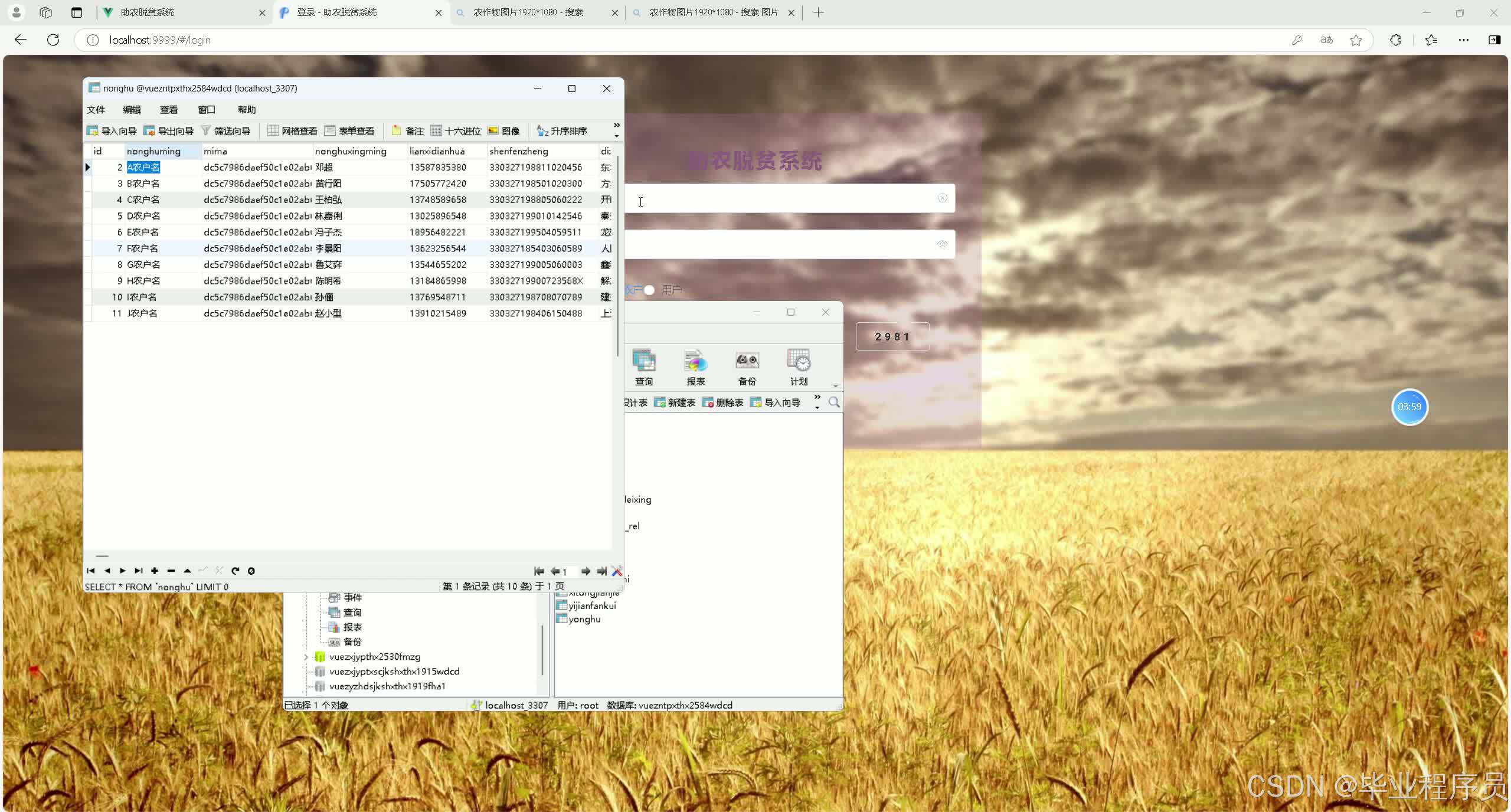This screenshot has height=812, width=1511.
Task: Open the yonghu table
Action: (x=578, y=619)
